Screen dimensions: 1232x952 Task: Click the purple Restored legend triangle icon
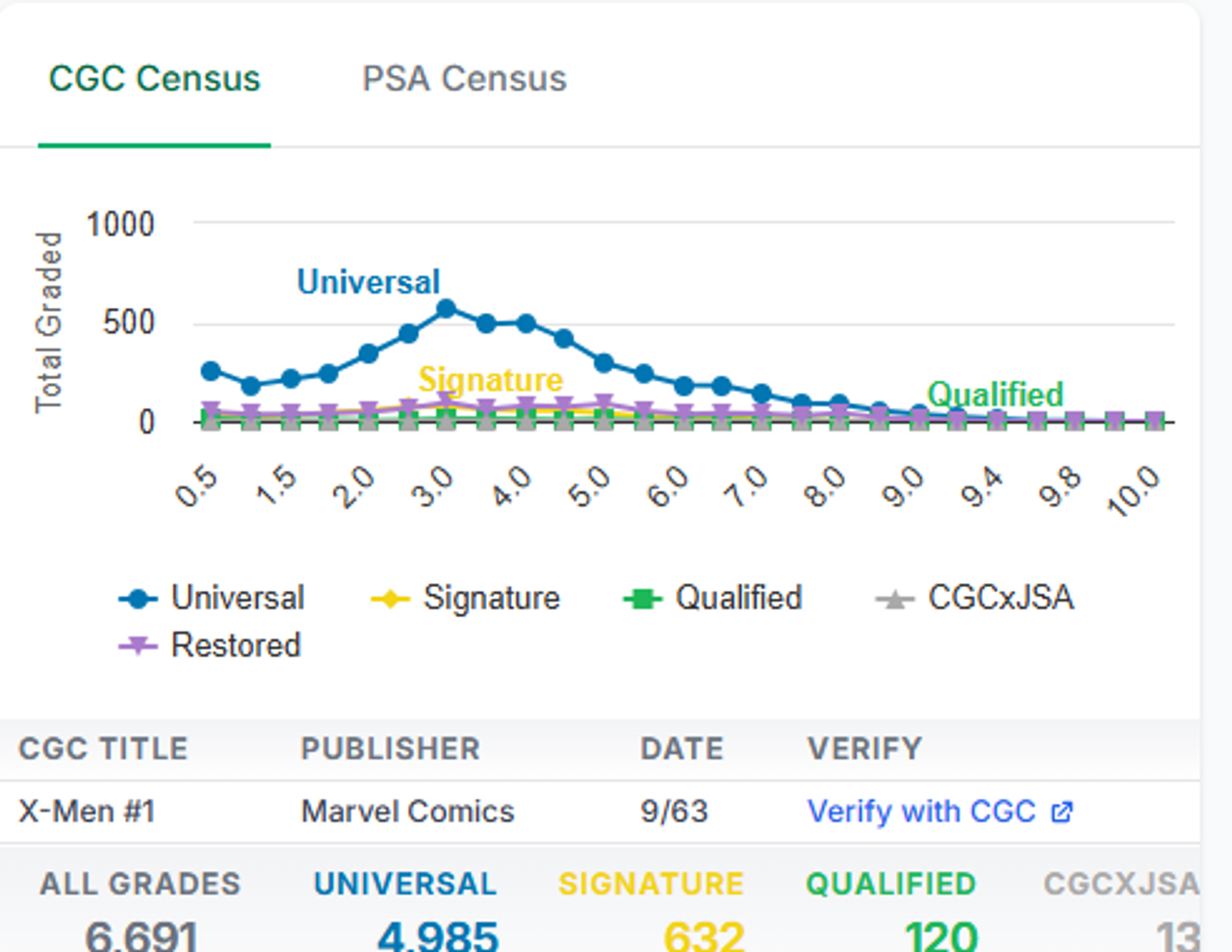pyautogui.click(x=138, y=646)
